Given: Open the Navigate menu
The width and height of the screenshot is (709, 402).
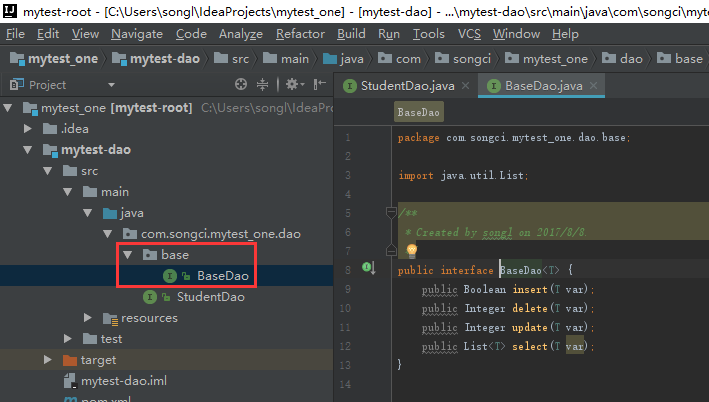Looking at the screenshot, I should [137, 34].
